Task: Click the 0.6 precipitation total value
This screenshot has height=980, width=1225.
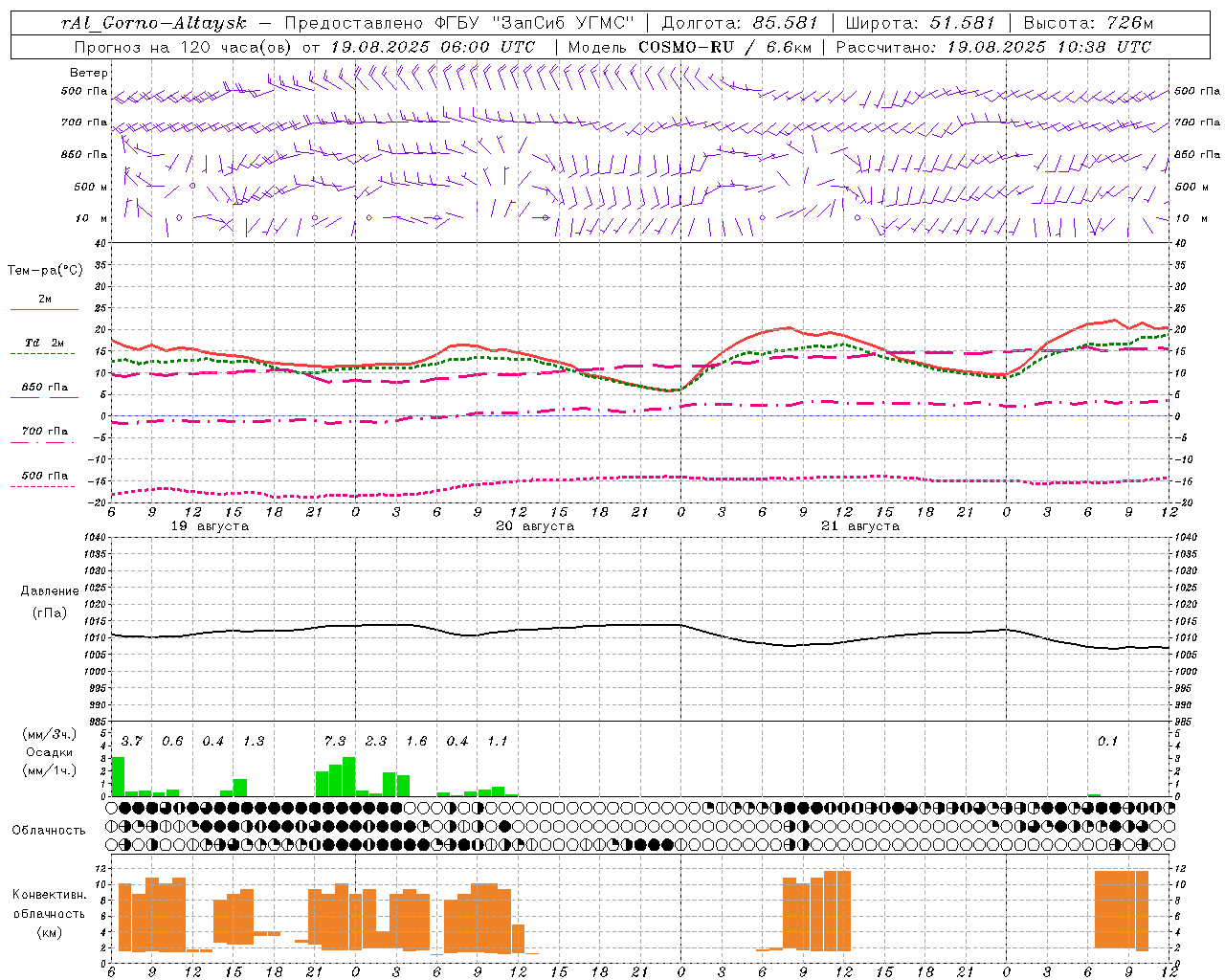Action: coord(172,741)
